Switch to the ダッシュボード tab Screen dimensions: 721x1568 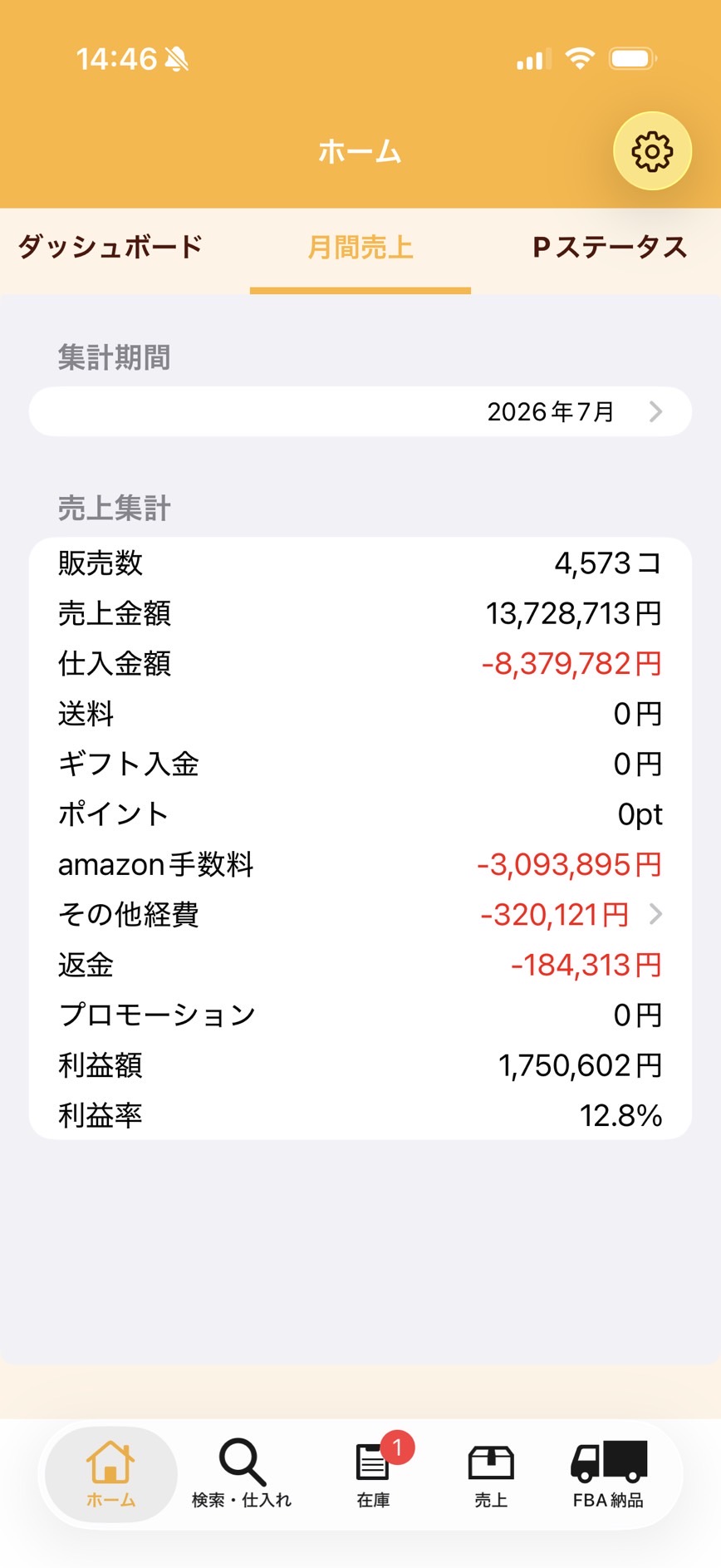(110, 247)
